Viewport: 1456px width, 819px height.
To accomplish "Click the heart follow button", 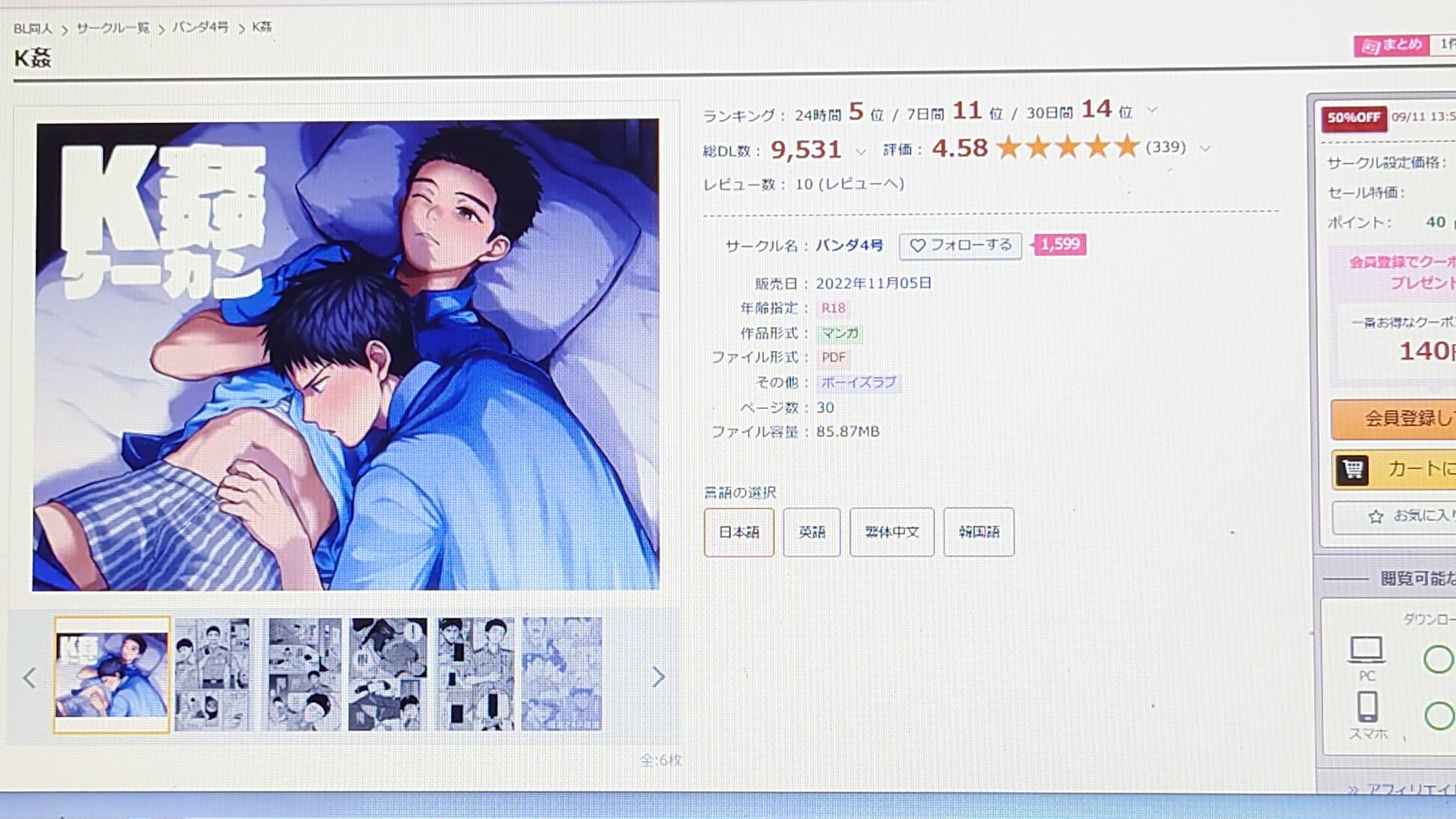I will coord(960,246).
